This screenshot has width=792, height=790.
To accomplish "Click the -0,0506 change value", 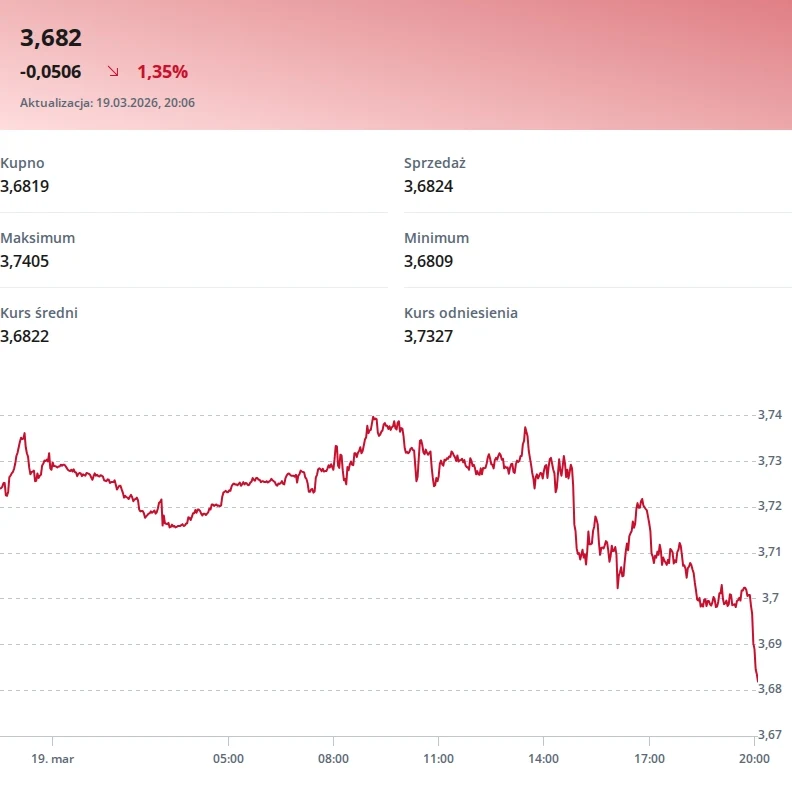I will click(x=51, y=72).
